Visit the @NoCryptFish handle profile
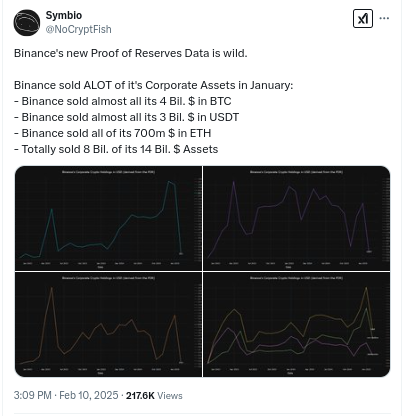 point(78,29)
